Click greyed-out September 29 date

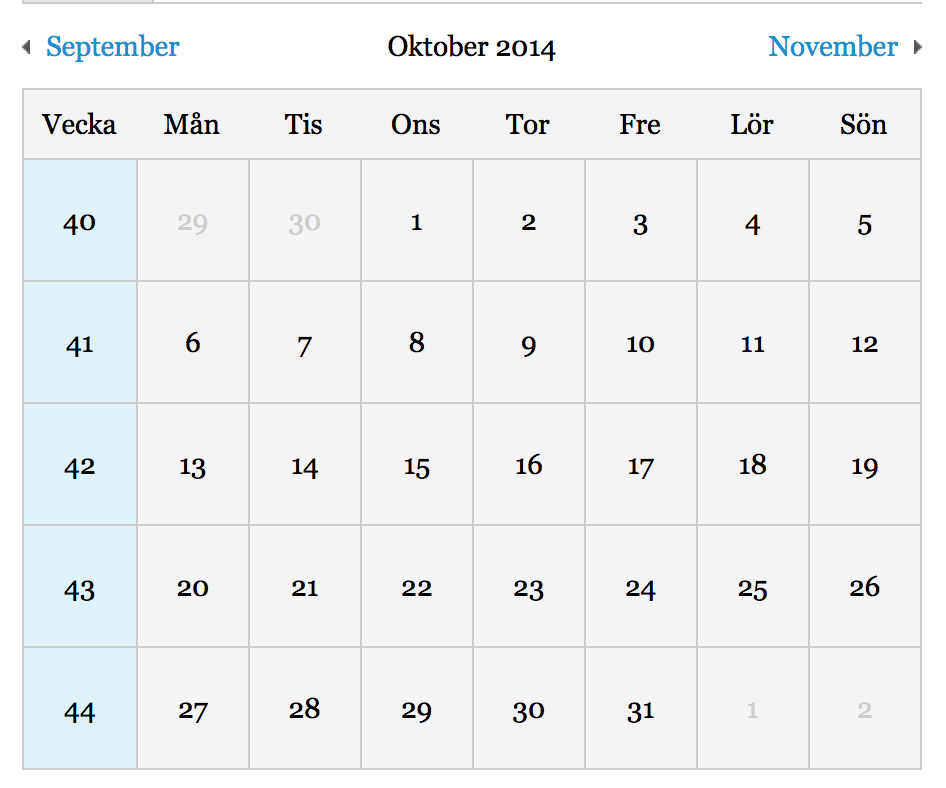pos(193,220)
